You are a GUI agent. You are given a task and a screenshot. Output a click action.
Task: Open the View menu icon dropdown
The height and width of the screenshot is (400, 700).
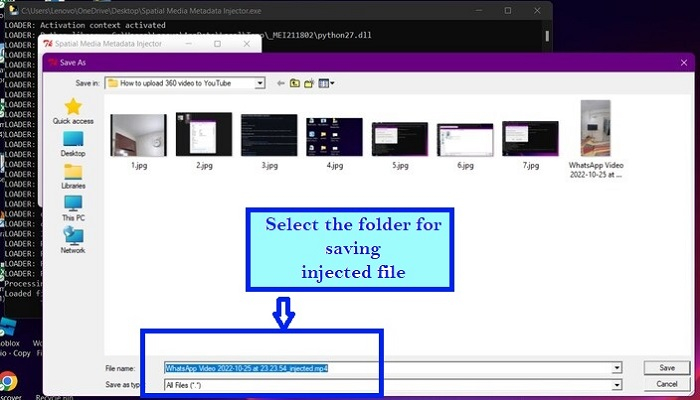[325, 83]
